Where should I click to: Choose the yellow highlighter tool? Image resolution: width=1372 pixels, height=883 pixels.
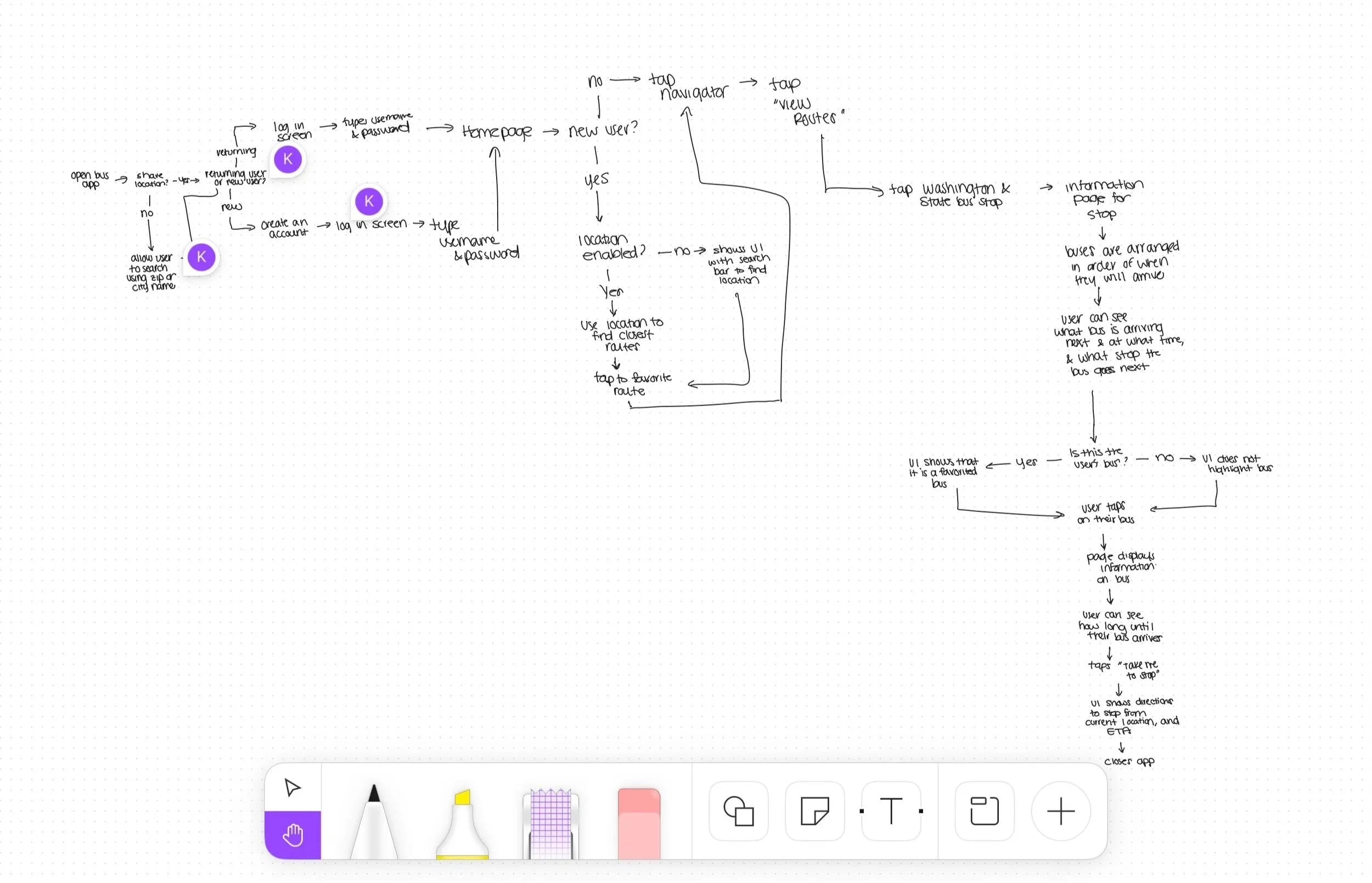click(x=462, y=826)
